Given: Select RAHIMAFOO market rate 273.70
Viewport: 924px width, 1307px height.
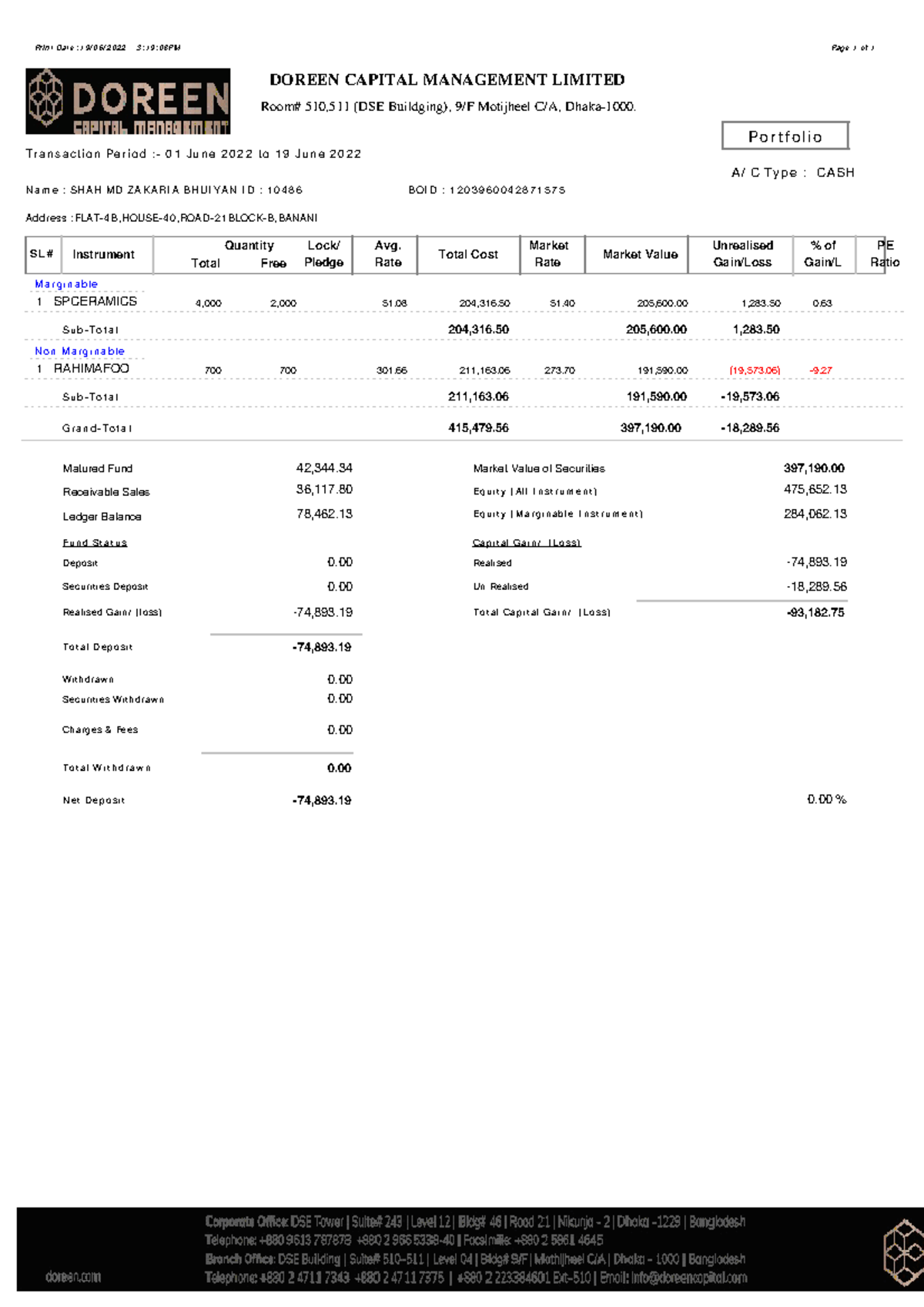Looking at the screenshot, I should [560, 370].
